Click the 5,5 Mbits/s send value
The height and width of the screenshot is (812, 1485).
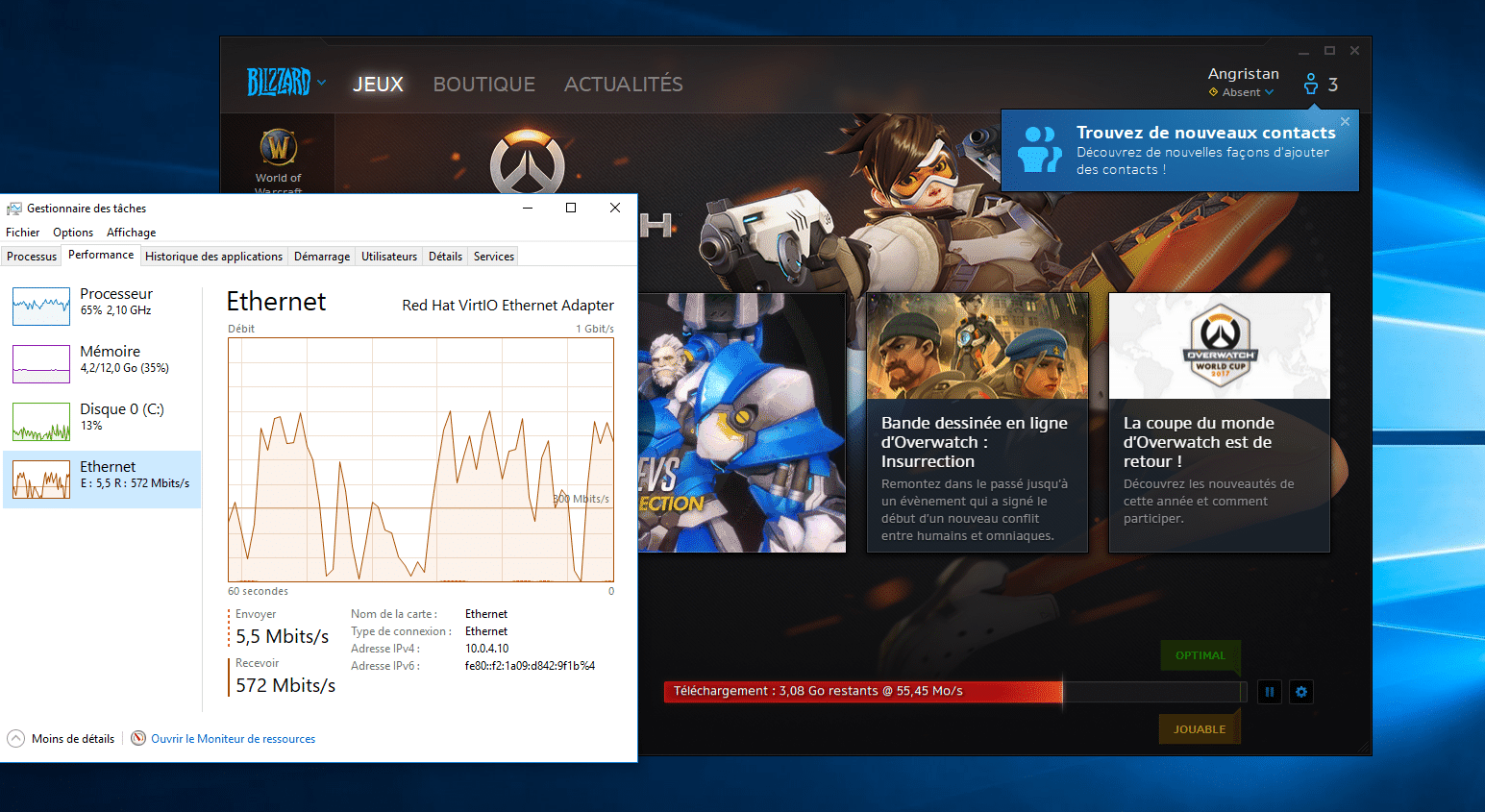[283, 636]
